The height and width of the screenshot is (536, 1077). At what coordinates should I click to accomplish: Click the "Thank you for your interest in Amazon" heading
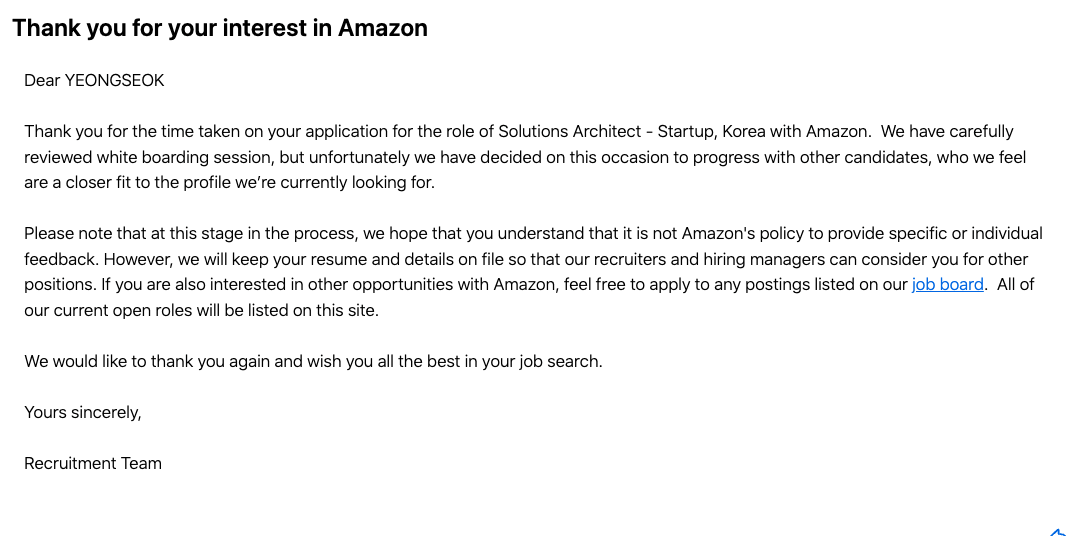coord(220,28)
